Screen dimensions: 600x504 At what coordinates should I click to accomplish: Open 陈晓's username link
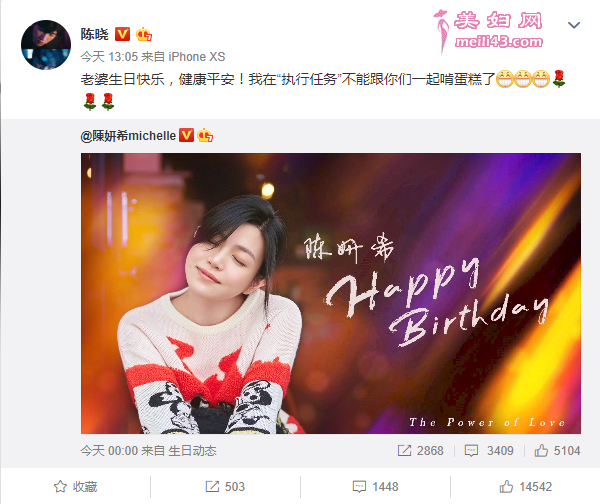coord(95,34)
